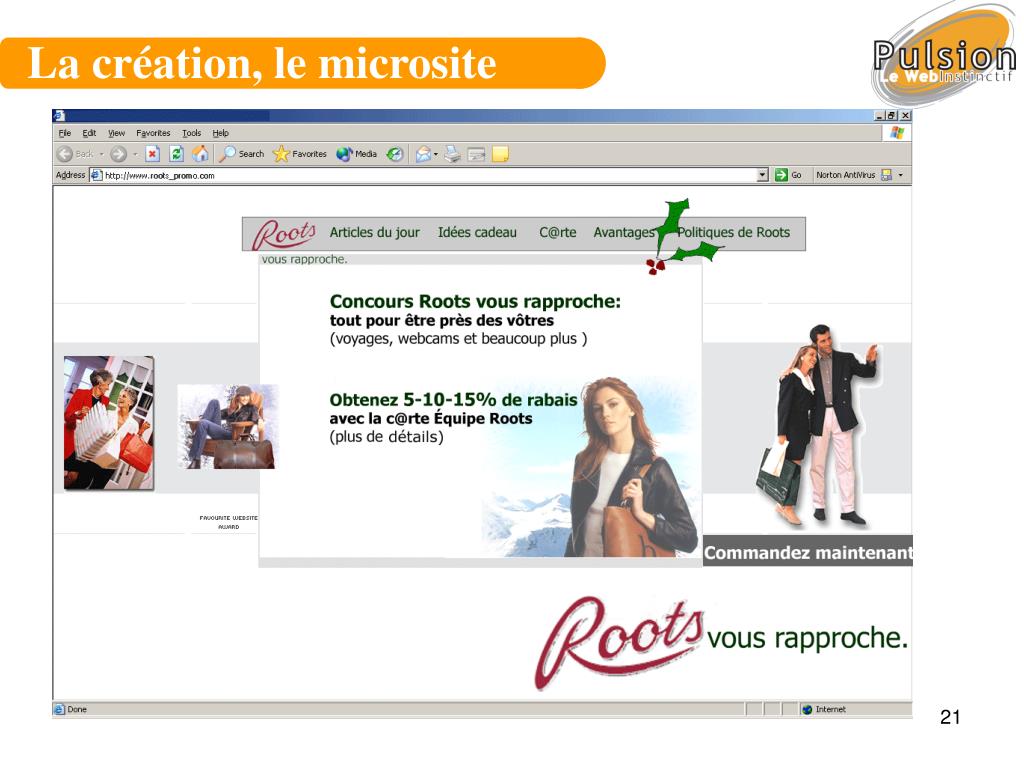Click the Concours Roots vous rapproche heading
The height and width of the screenshot is (768, 1024).
coord(475,301)
